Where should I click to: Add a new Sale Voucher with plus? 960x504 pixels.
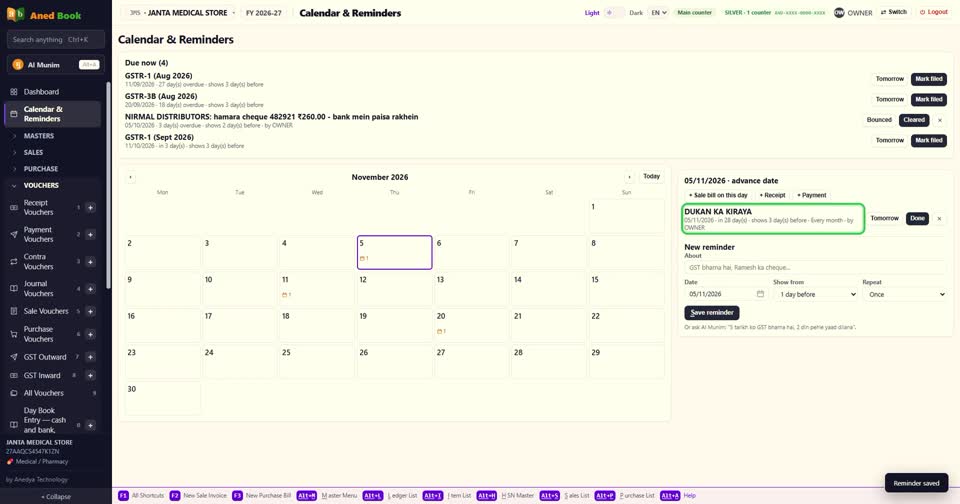[90, 311]
